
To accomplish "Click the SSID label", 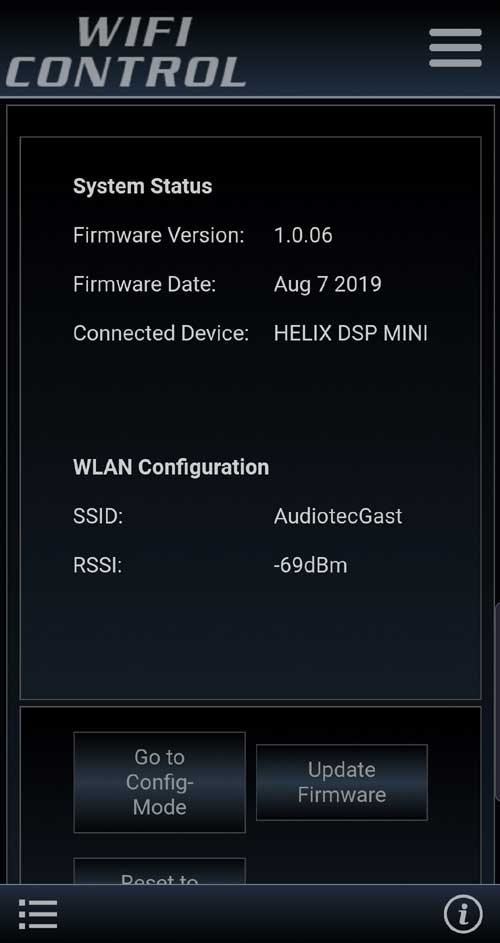I will click(x=98, y=517).
